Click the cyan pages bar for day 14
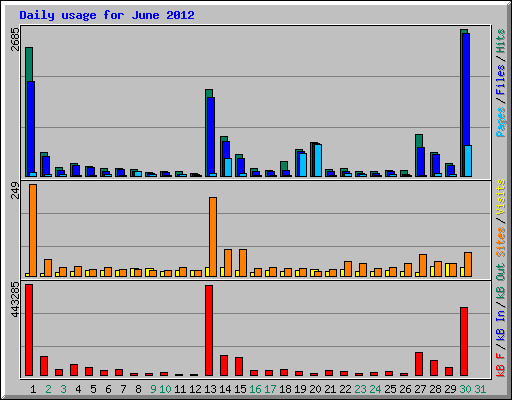The image size is (512, 400). (228, 167)
